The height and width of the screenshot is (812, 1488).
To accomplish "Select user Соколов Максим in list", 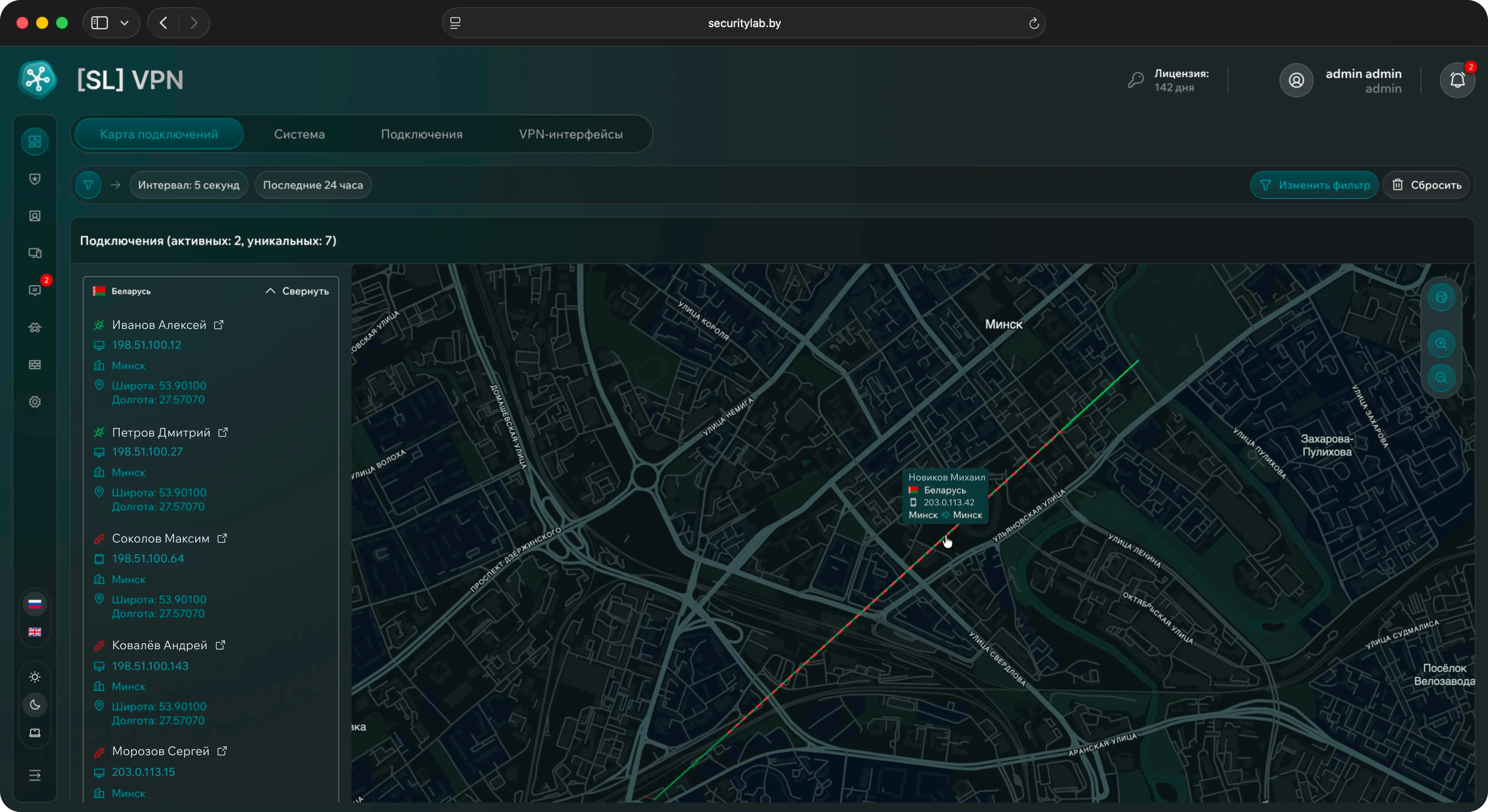I will click(160, 538).
